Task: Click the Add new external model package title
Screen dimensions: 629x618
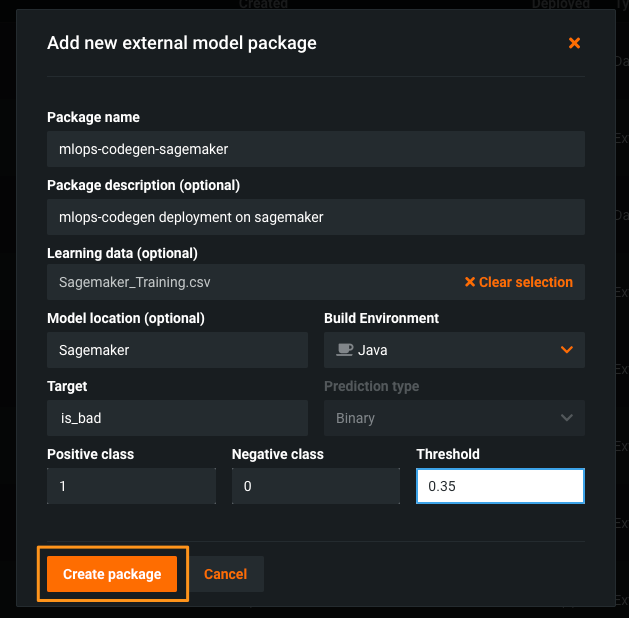Action: click(x=182, y=43)
